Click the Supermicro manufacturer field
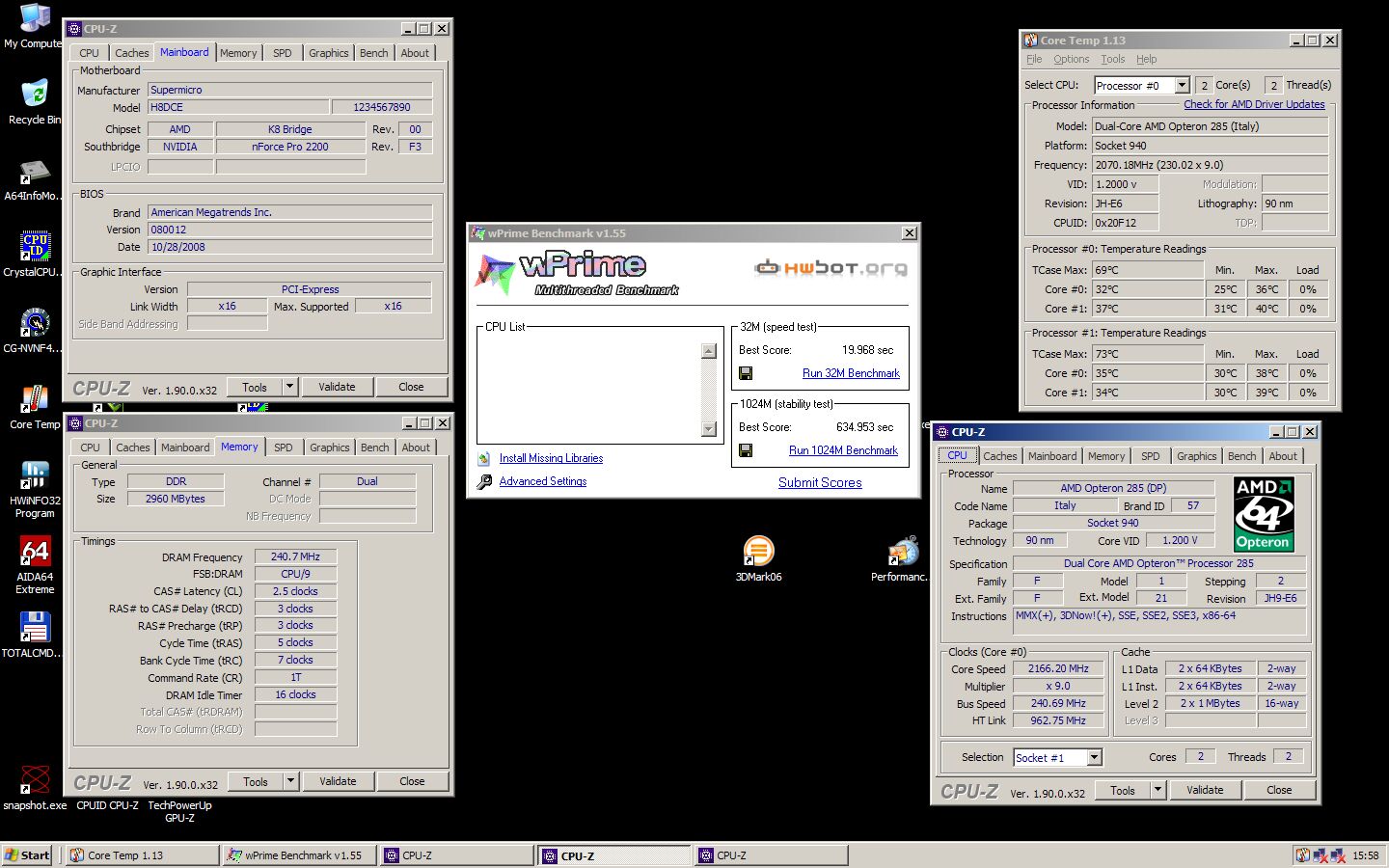Screen dimensions: 1389x868 click(290, 90)
